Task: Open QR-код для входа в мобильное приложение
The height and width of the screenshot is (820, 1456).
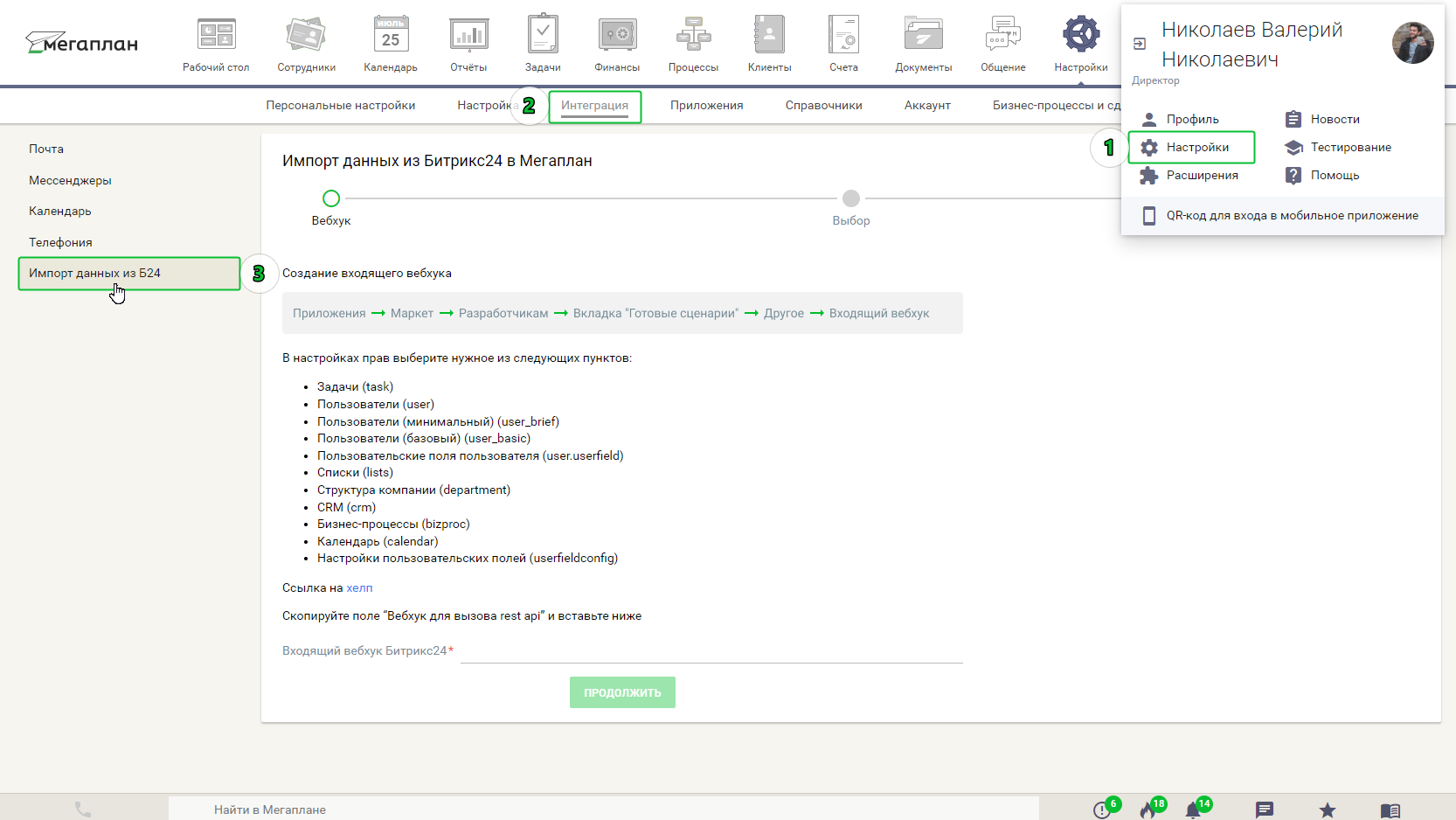Action: (1282, 215)
